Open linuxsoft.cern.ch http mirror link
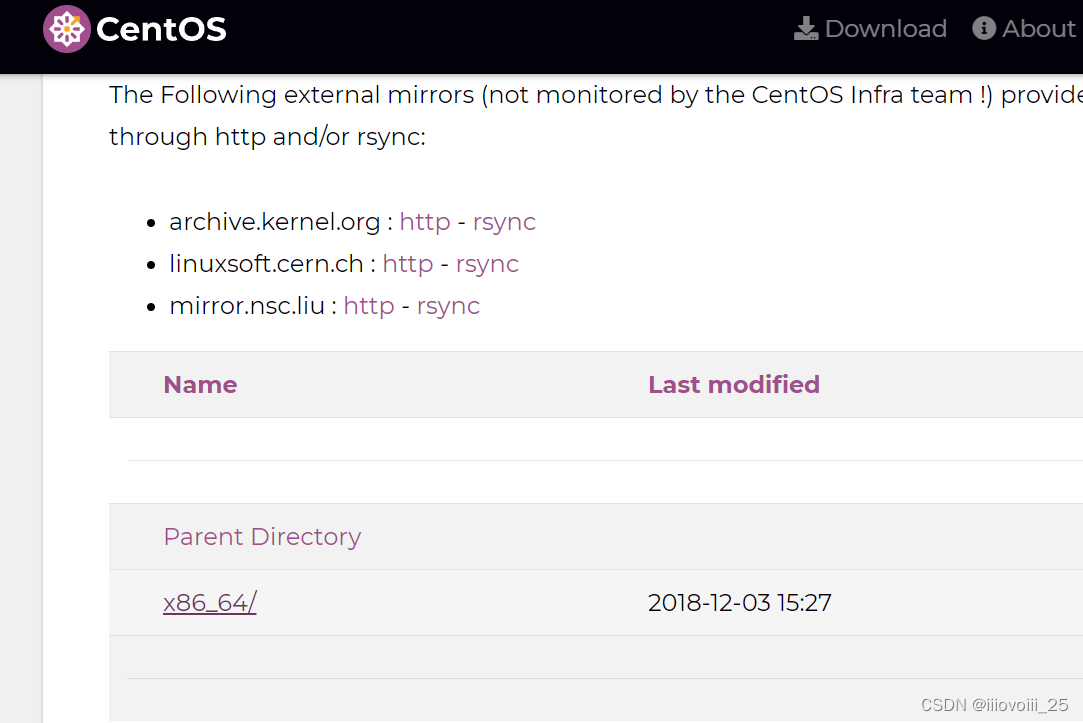 (x=408, y=264)
